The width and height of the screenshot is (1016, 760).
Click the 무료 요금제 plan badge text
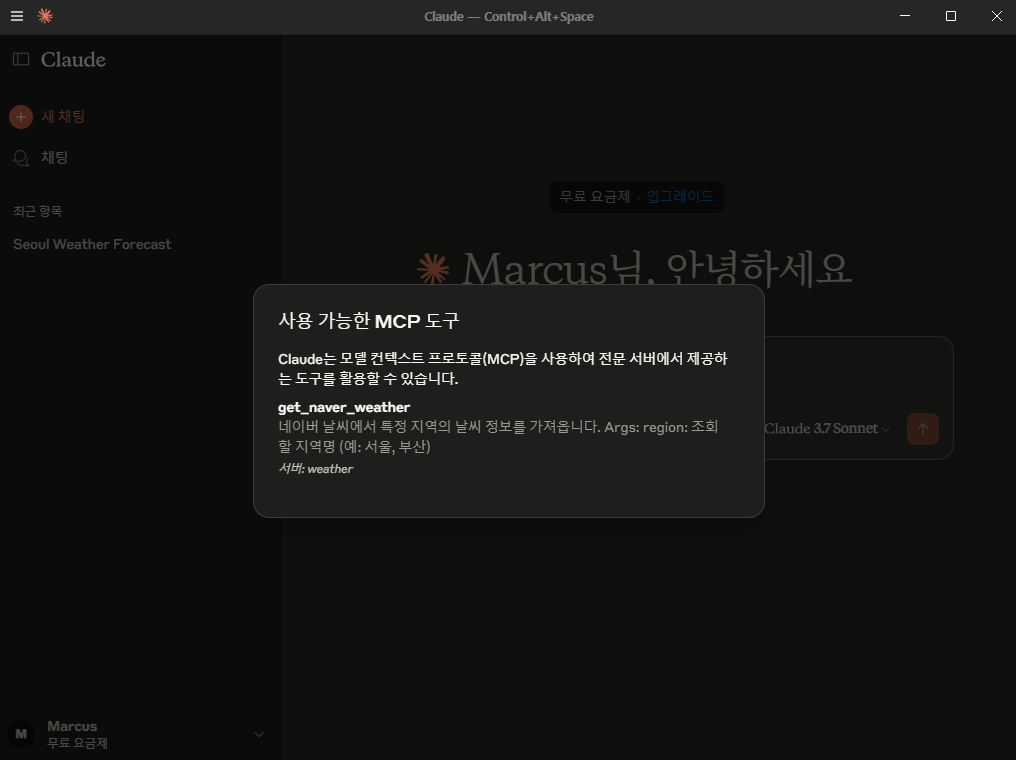coord(595,196)
